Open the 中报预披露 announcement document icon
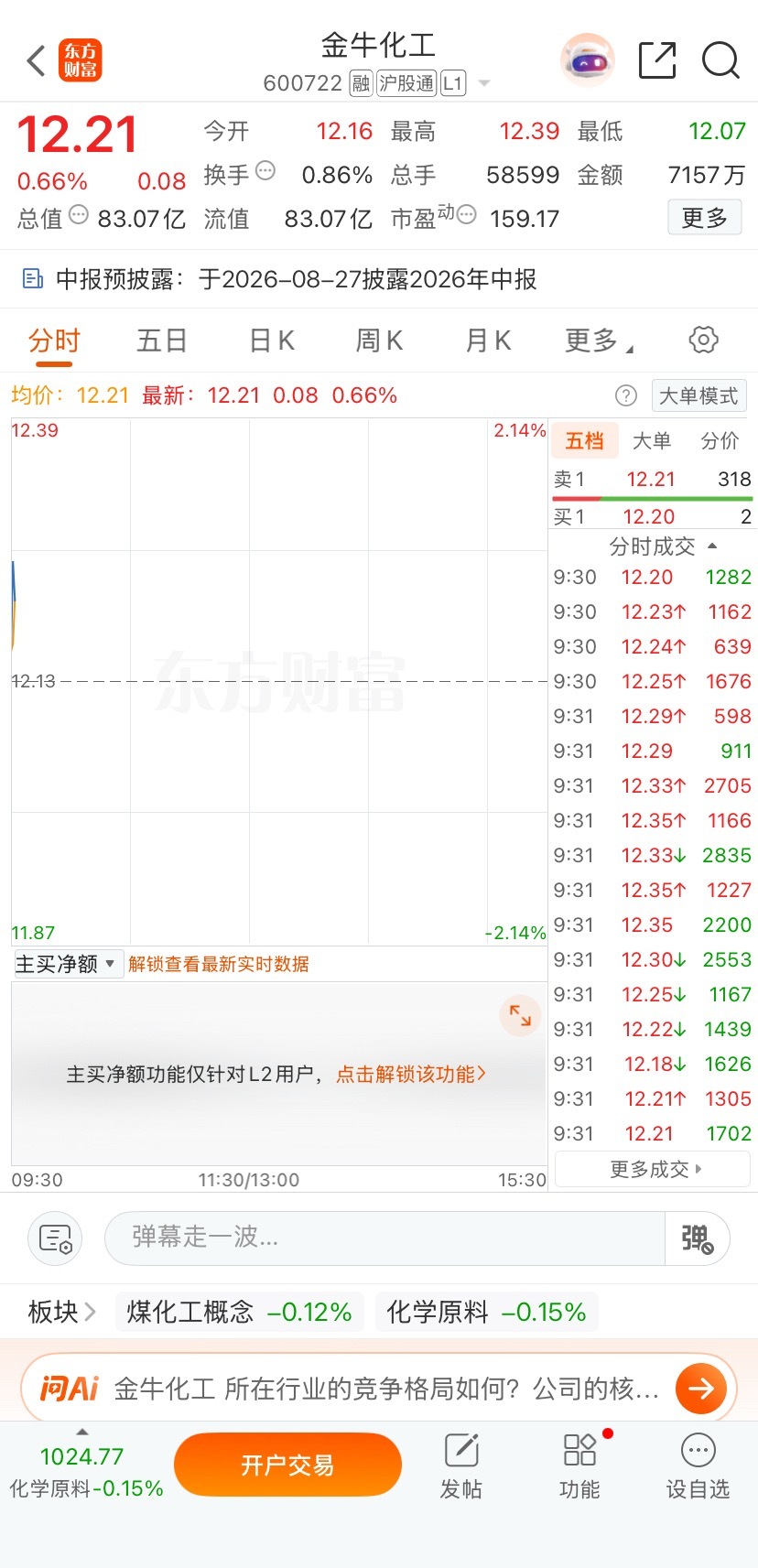 click(32, 279)
